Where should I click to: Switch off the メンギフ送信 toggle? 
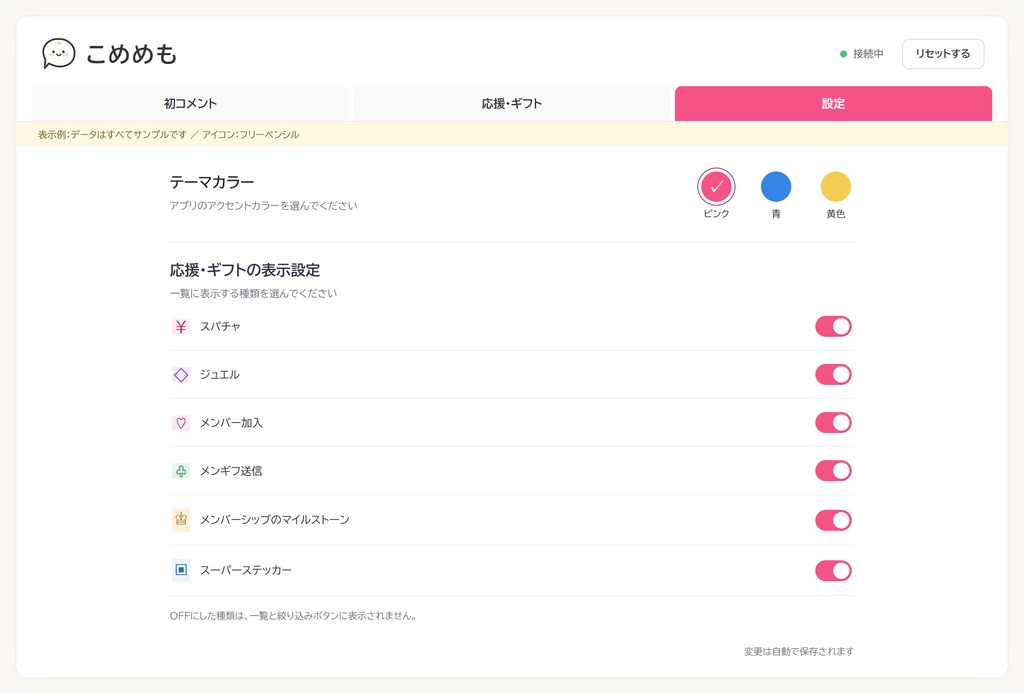click(833, 471)
